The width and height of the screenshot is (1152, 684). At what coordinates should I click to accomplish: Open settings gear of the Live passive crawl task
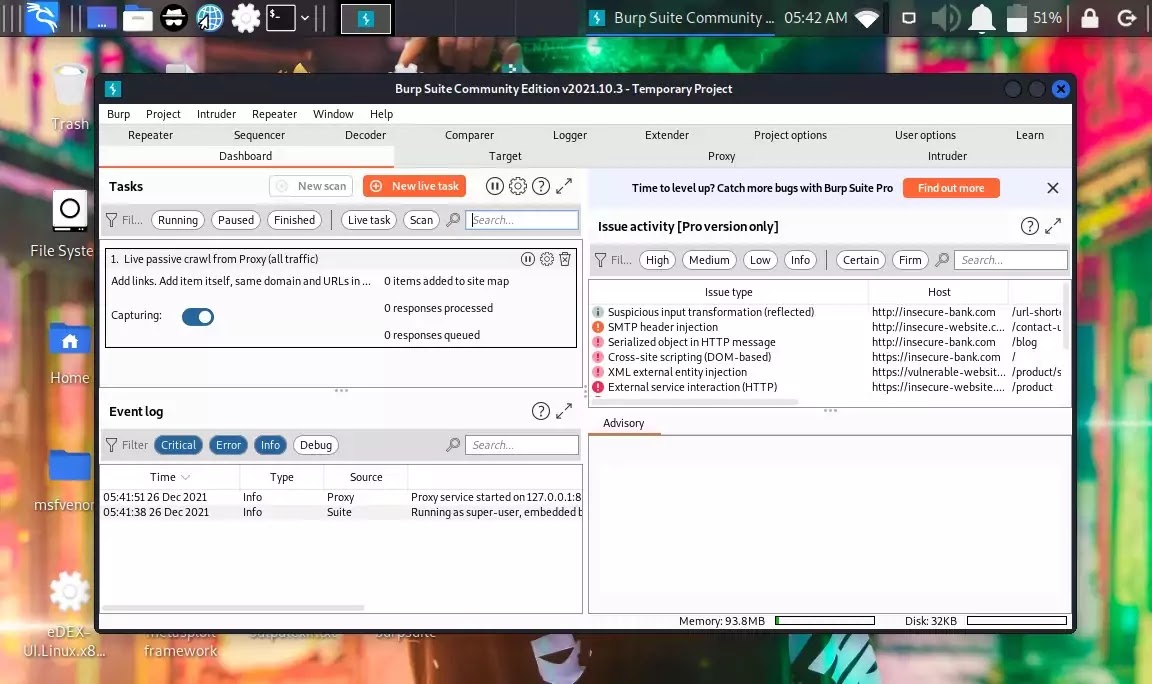pyautogui.click(x=547, y=259)
